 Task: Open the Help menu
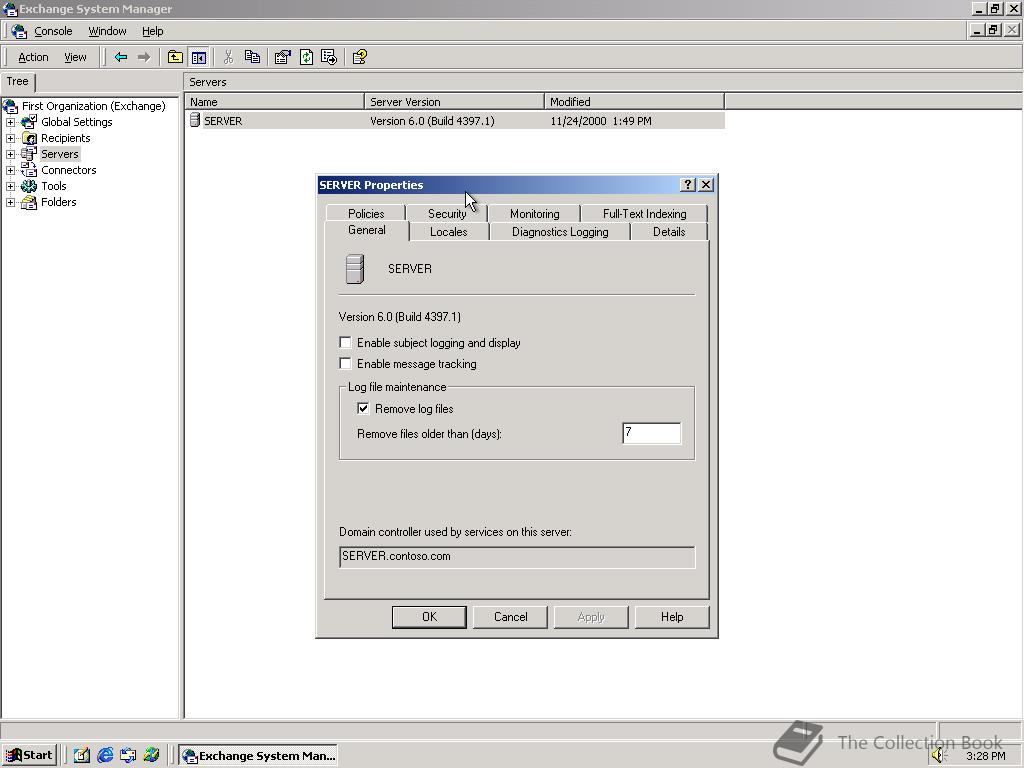152,31
